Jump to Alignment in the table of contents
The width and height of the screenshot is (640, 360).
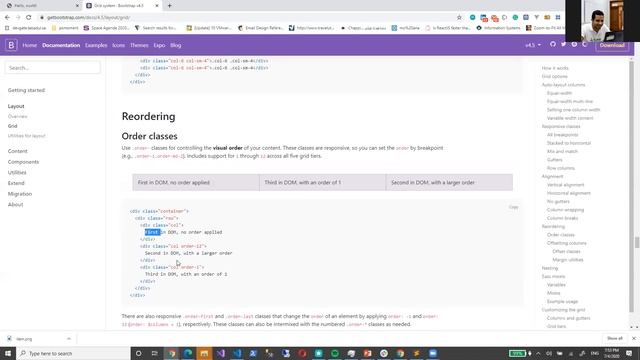pyautogui.click(x=552, y=176)
